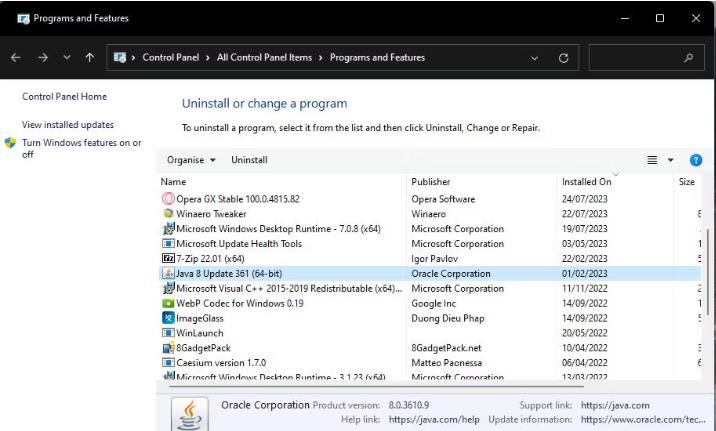
Task: Click the large Java icon in details pane
Action: [x=190, y=415]
